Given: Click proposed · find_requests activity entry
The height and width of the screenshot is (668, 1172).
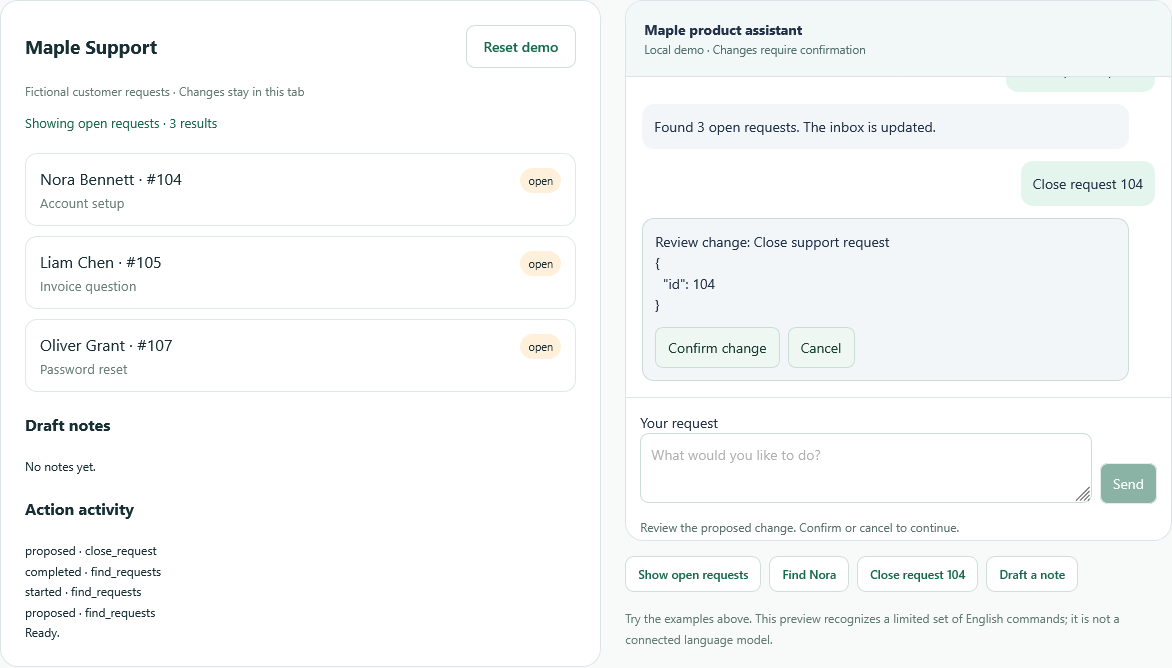Looking at the screenshot, I should (90, 613).
